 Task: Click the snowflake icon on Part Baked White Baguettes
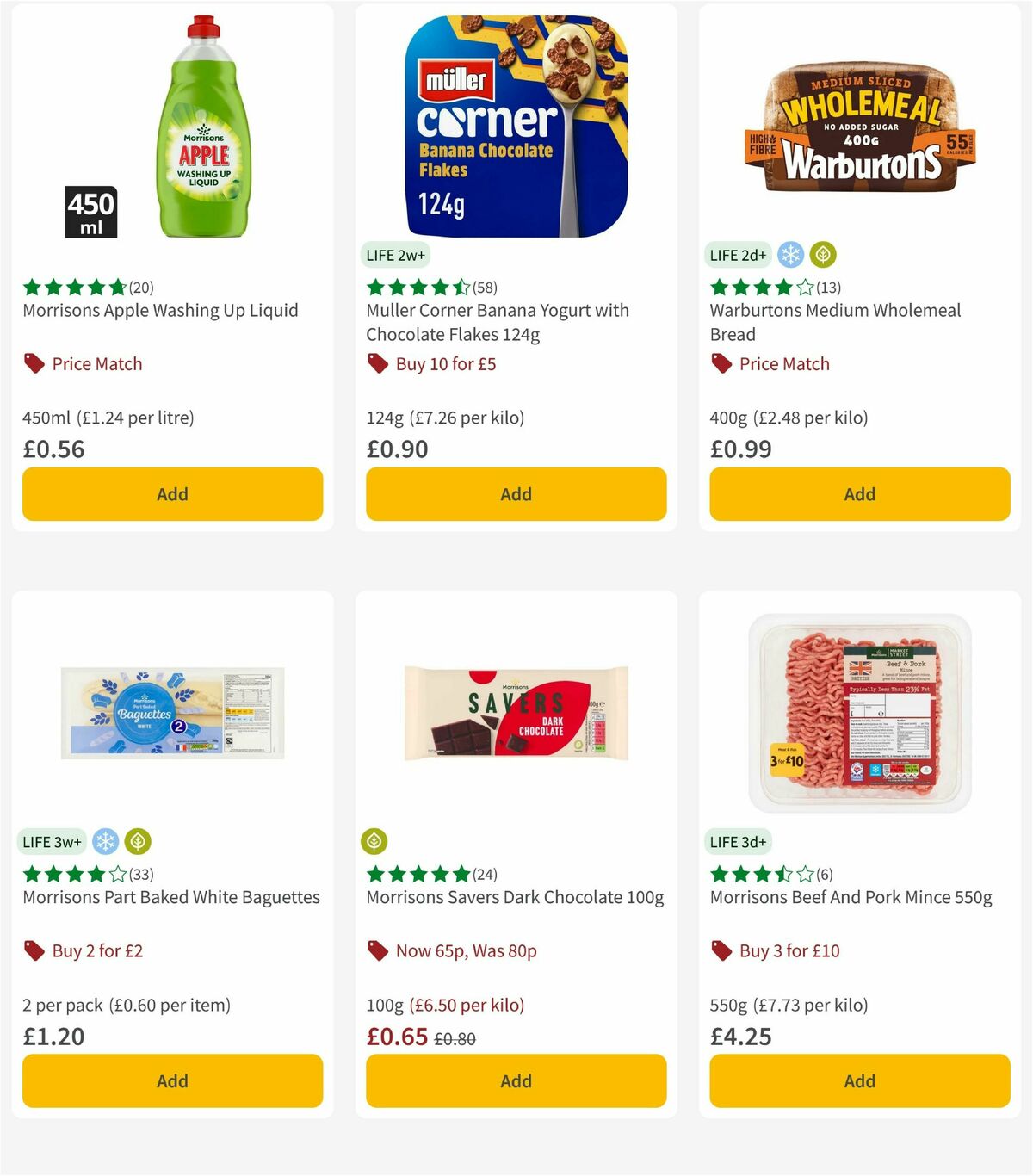[106, 841]
